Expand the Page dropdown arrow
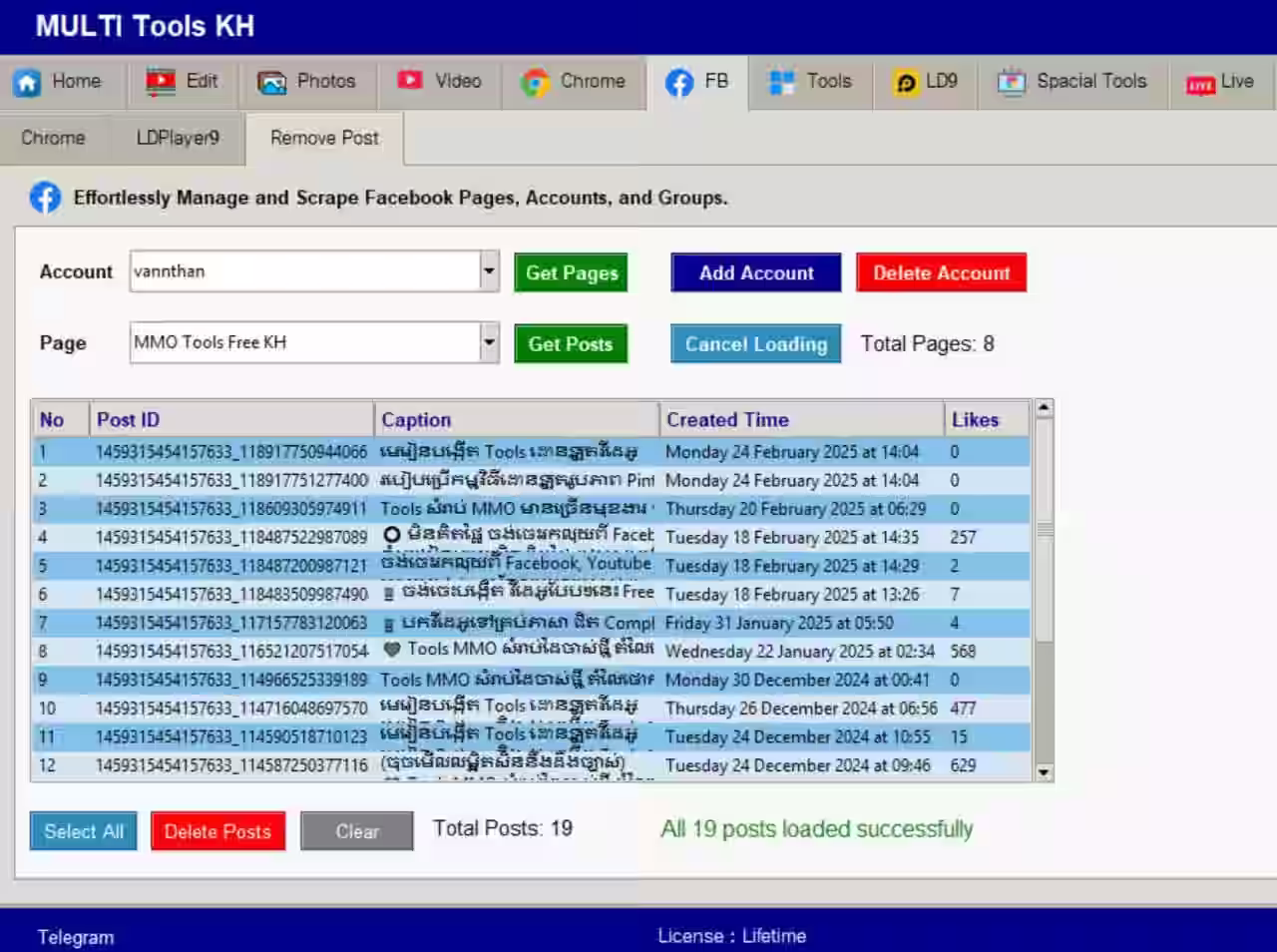The width and height of the screenshot is (1277, 952). click(489, 343)
